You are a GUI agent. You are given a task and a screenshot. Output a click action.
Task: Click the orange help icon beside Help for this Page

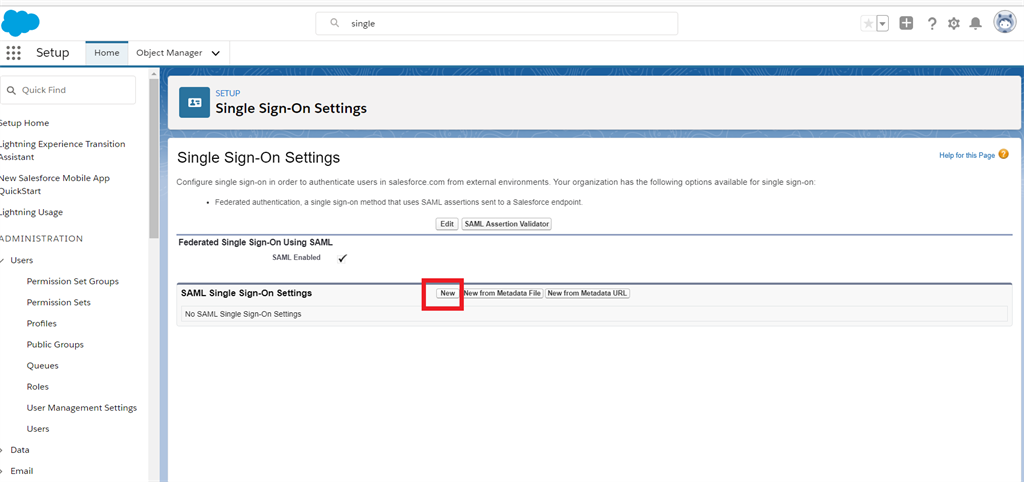pyautogui.click(x=1004, y=155)
